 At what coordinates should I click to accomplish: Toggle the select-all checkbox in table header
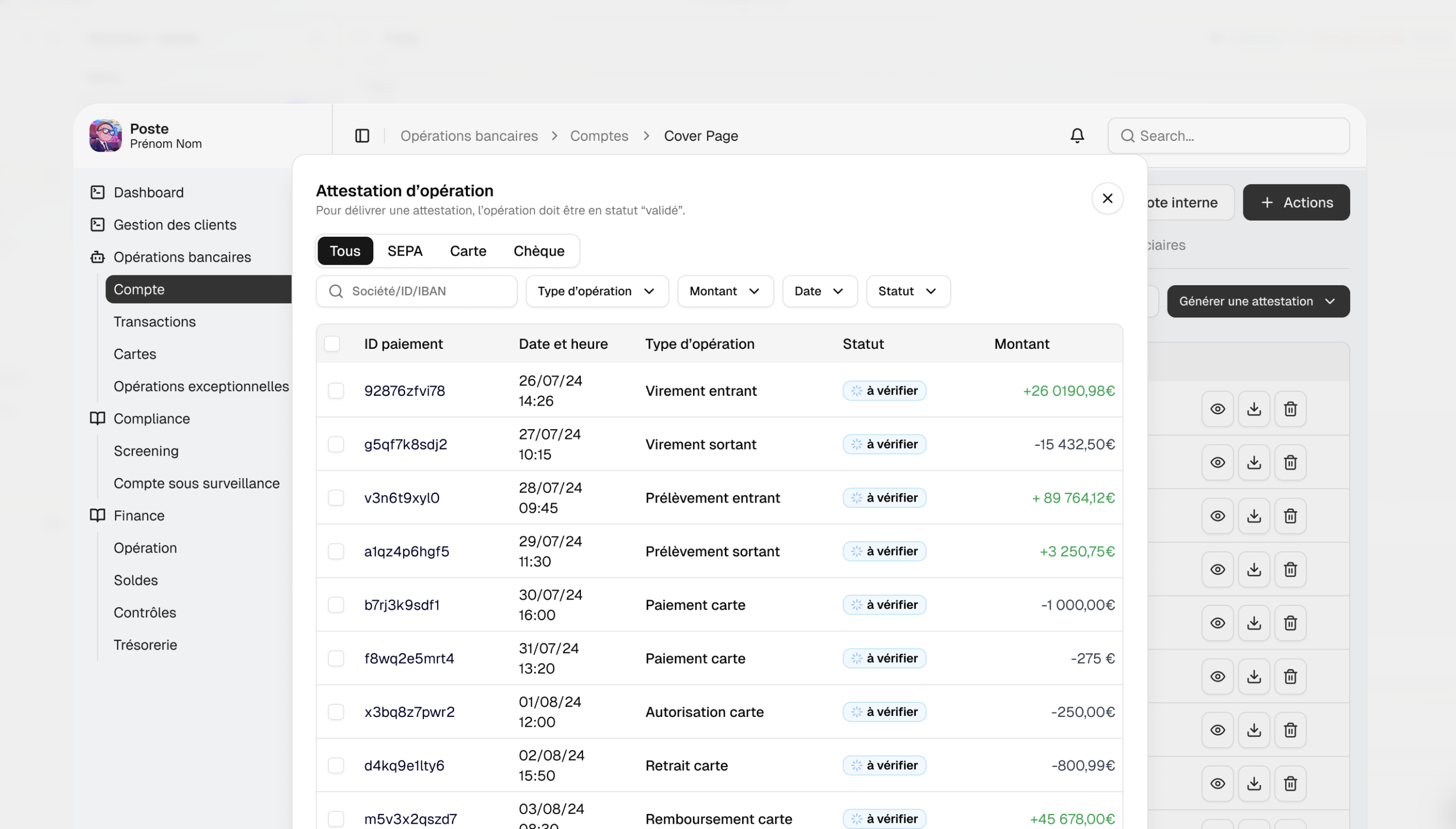coord(332,344)
